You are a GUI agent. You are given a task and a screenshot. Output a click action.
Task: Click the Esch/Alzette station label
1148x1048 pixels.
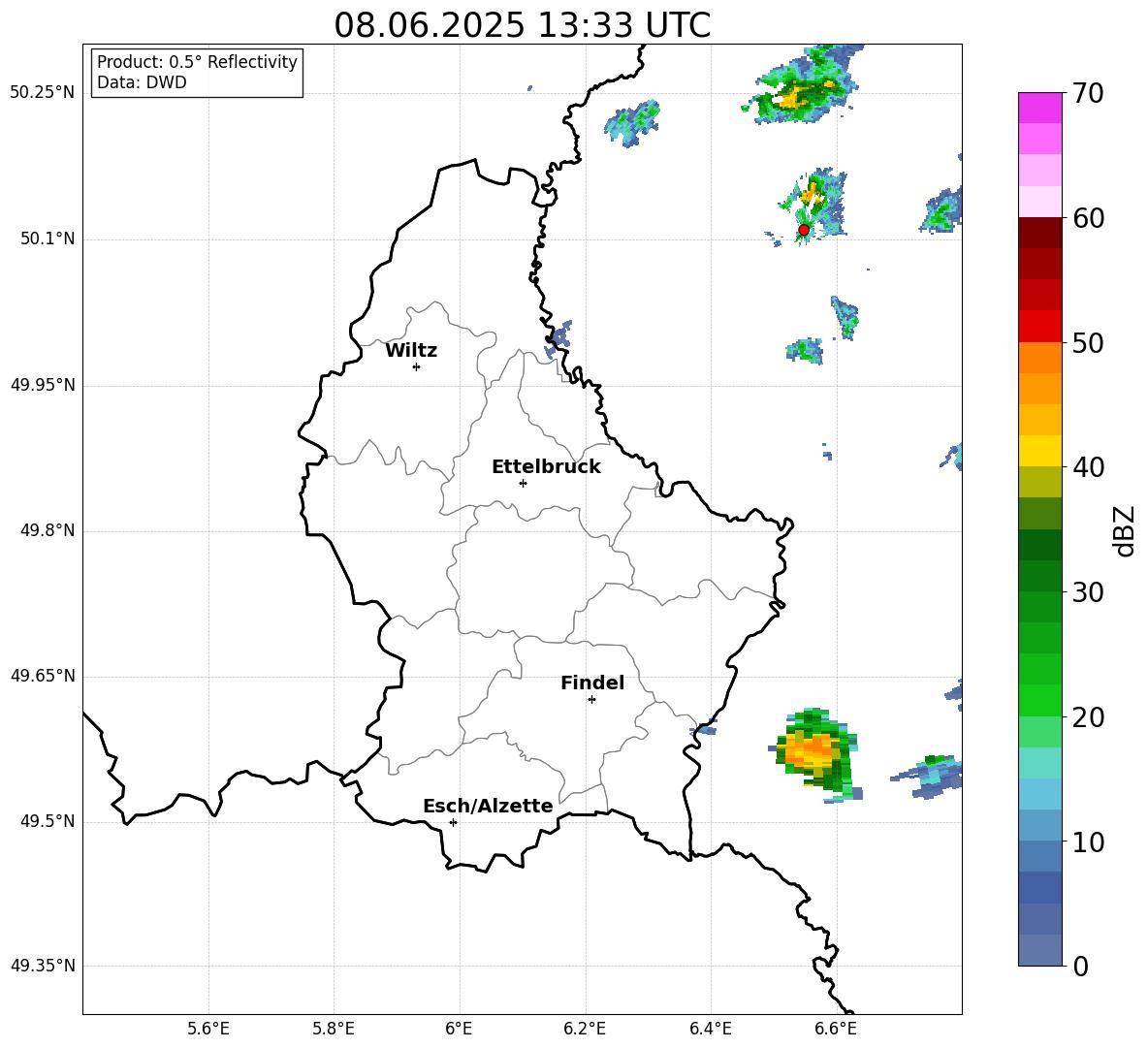tap(488, 806)
